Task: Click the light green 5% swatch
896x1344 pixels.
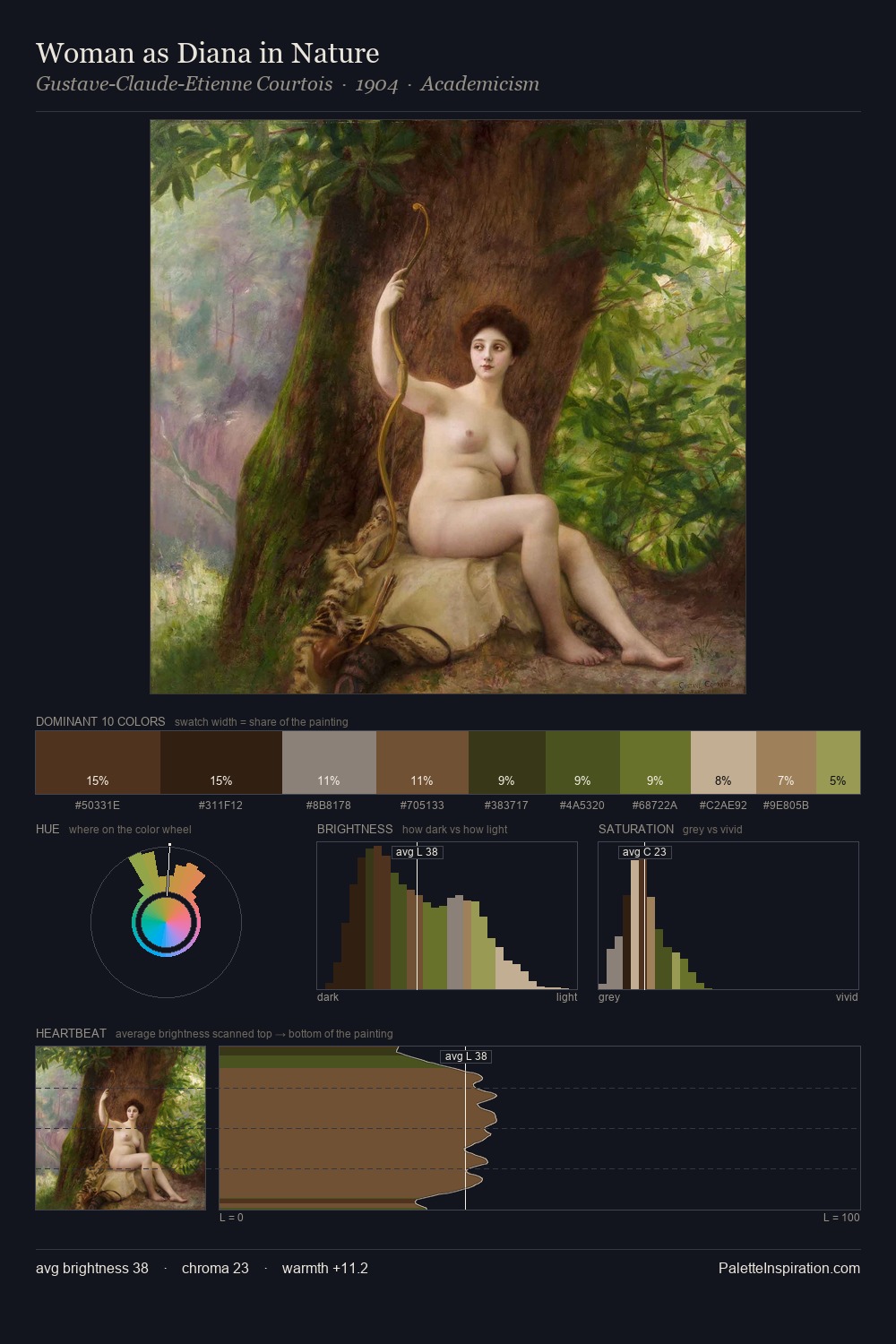Action: [838, 762]
